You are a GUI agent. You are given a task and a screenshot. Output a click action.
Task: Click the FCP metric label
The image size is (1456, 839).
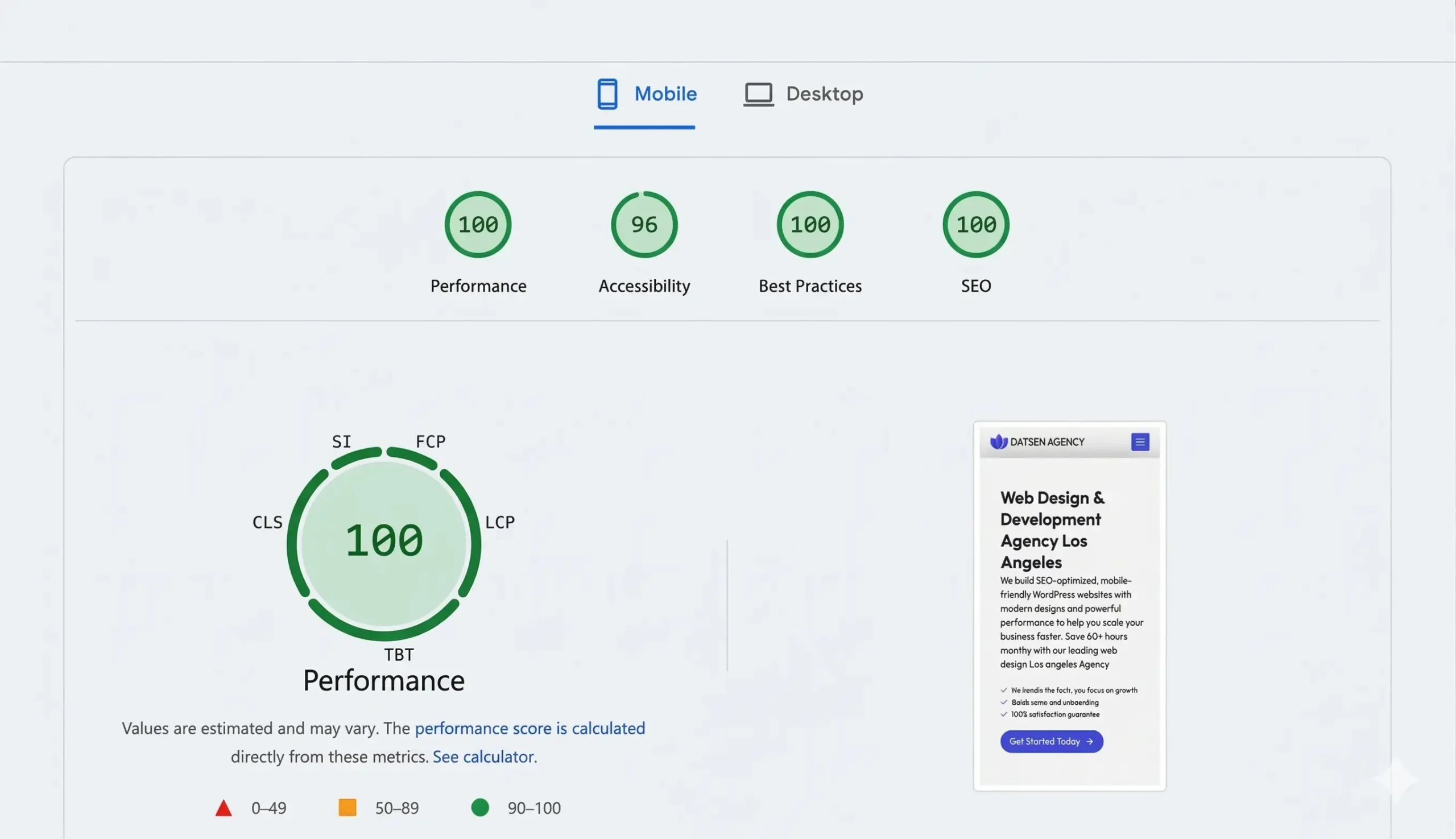tap(431, 441)
